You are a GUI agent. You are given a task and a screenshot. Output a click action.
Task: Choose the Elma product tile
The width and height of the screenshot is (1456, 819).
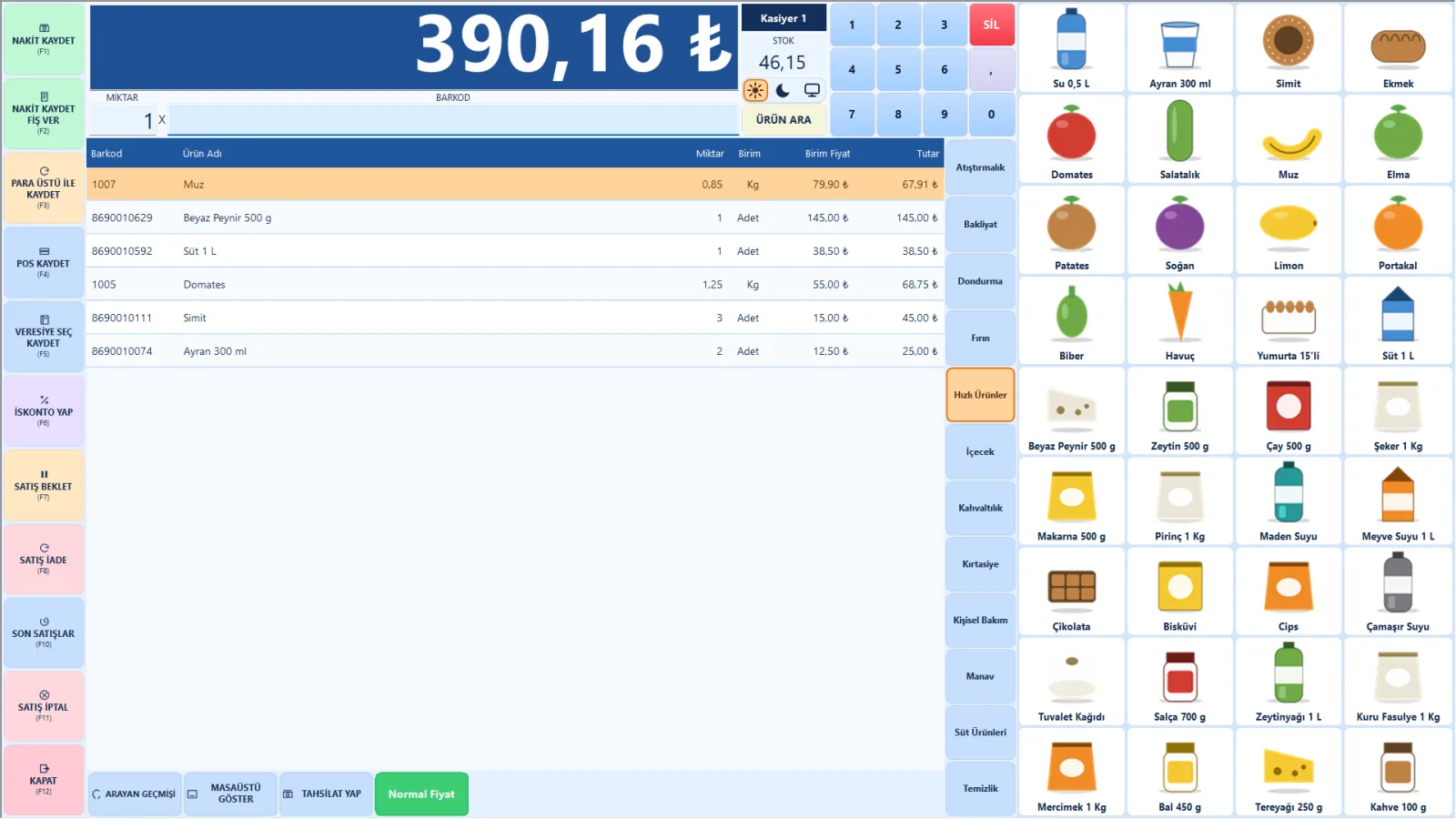(1398, 139)
